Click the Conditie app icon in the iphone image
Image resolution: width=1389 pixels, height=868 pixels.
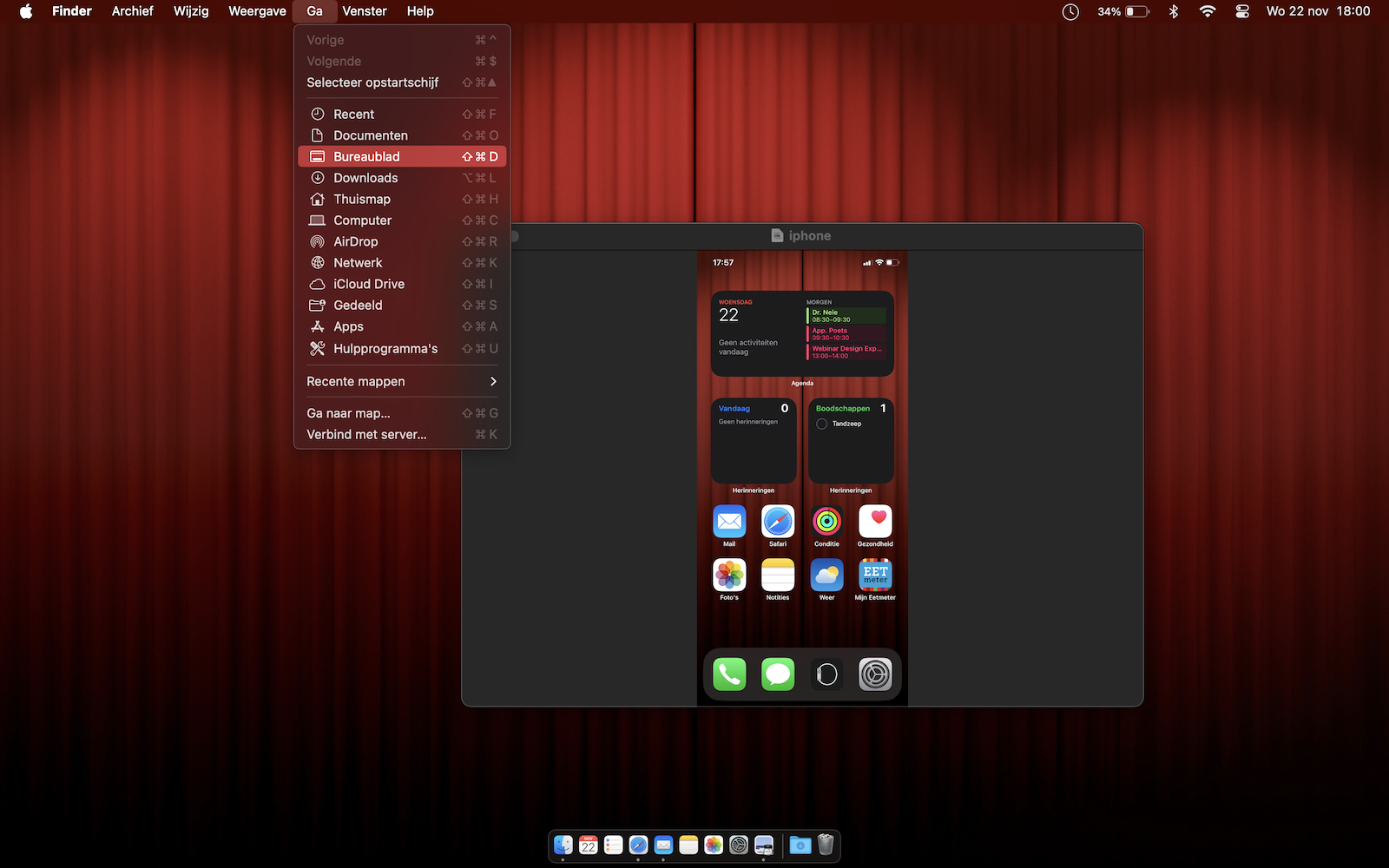click(826, 522)
